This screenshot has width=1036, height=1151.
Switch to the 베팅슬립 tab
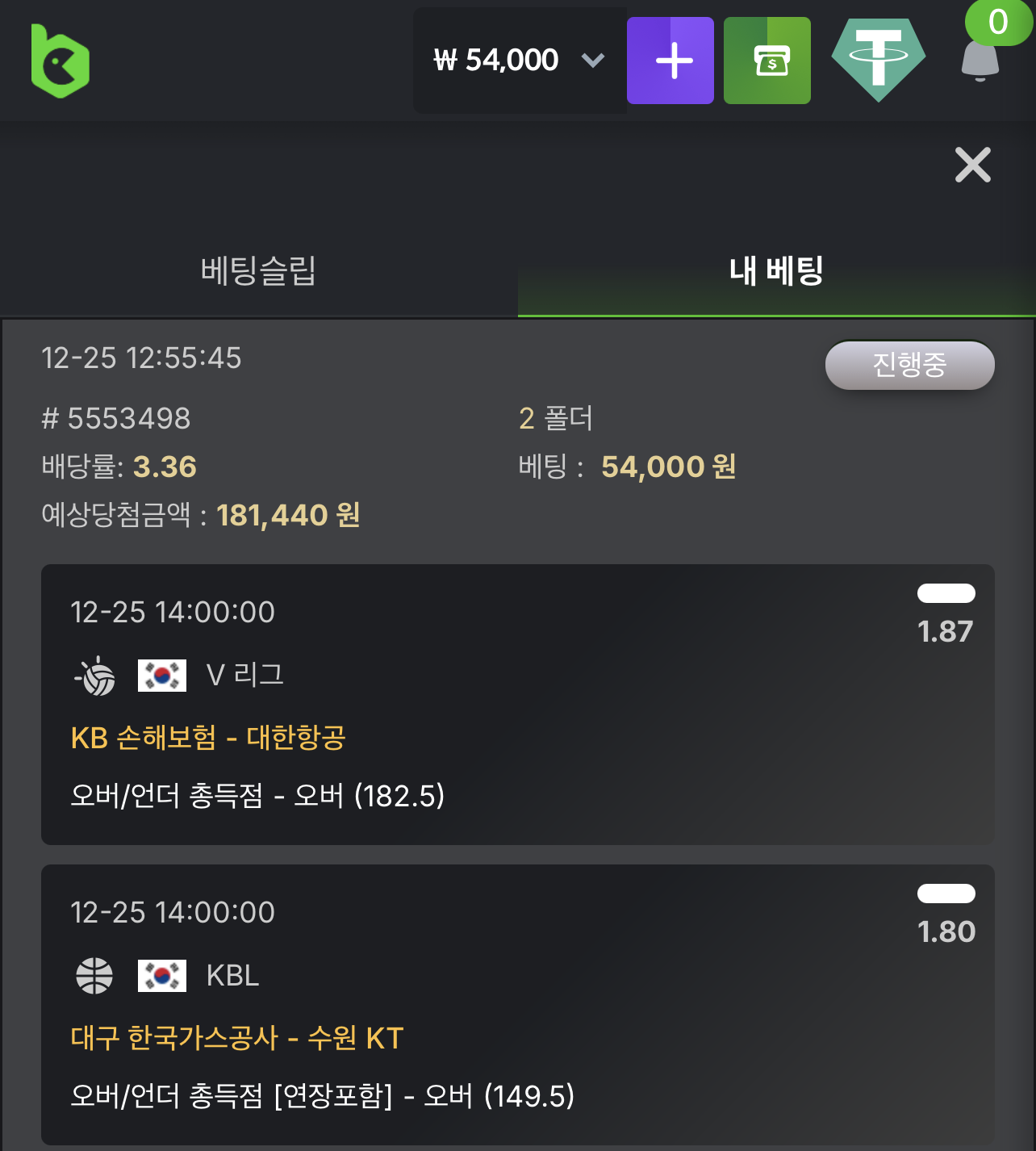pos(258,270)
